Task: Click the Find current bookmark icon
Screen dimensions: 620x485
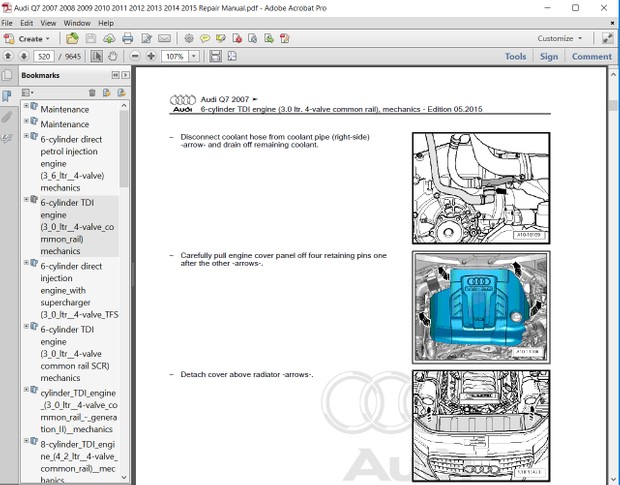Action: point(121,93)
